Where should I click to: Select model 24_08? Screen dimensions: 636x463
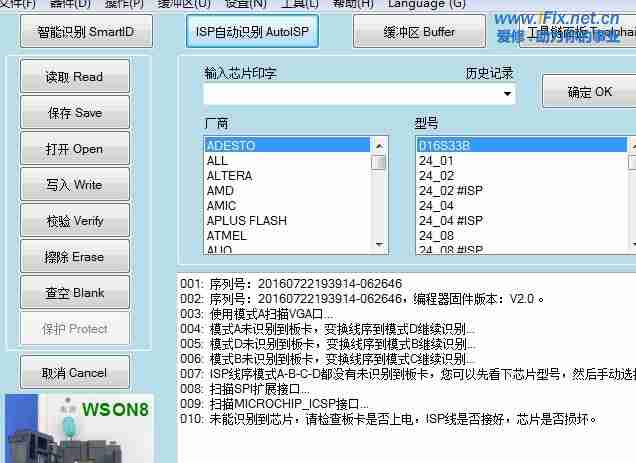[522, 236]
